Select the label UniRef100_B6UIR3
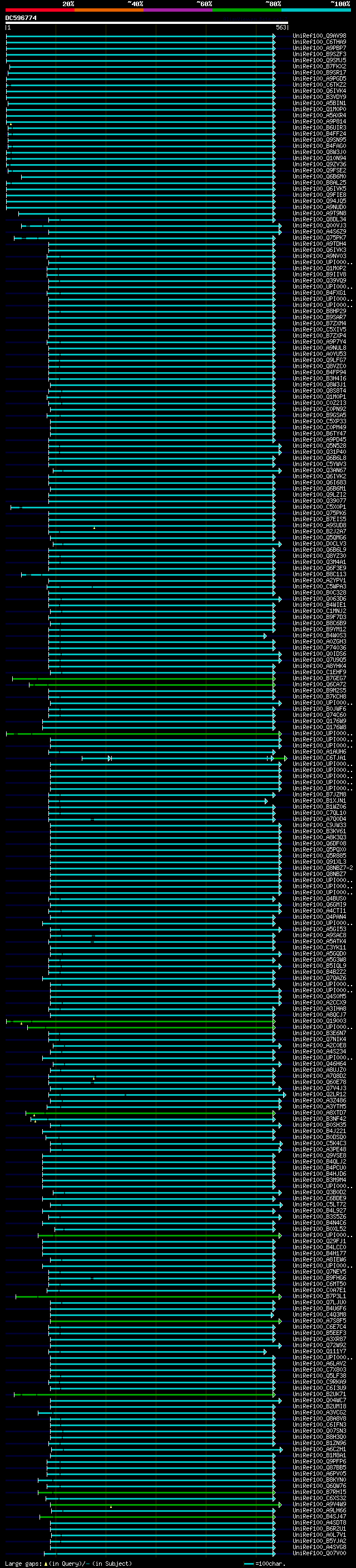This screenshot has height=1568, width=356. (319, 128)
